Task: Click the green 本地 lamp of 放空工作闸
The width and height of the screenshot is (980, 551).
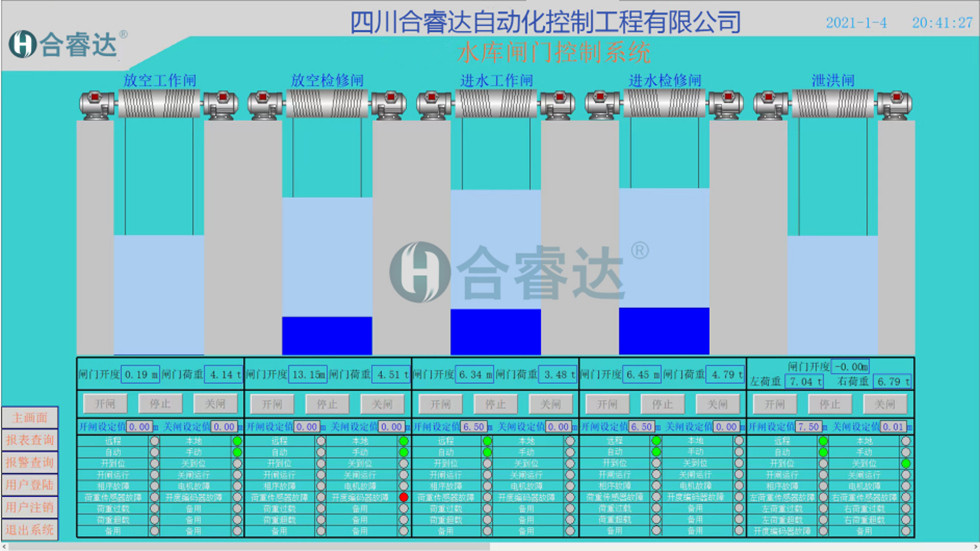Action: click(237, 441)
